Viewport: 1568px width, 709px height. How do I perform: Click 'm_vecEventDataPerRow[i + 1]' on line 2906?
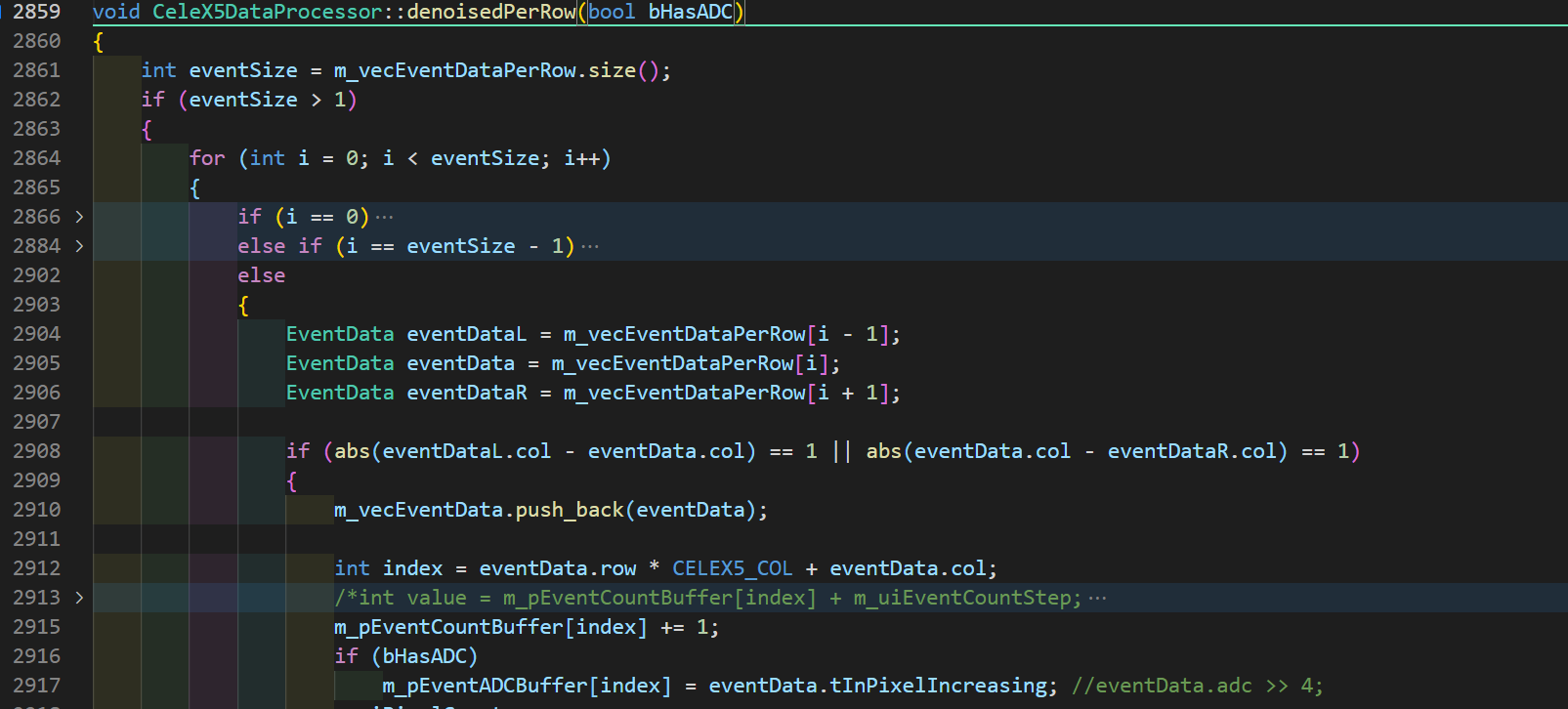pos(726,393)
